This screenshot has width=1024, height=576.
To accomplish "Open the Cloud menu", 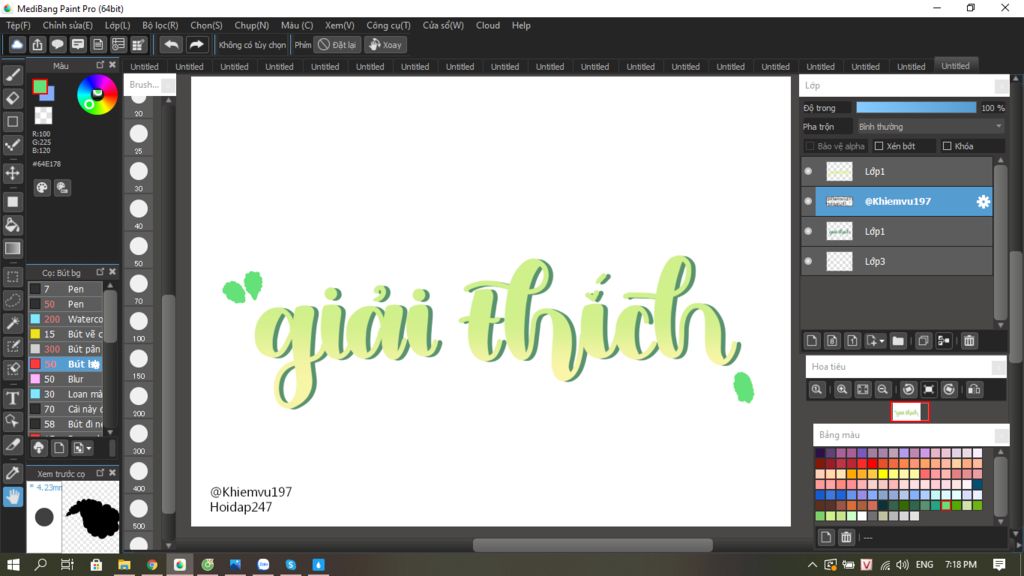I will point(488,25).
